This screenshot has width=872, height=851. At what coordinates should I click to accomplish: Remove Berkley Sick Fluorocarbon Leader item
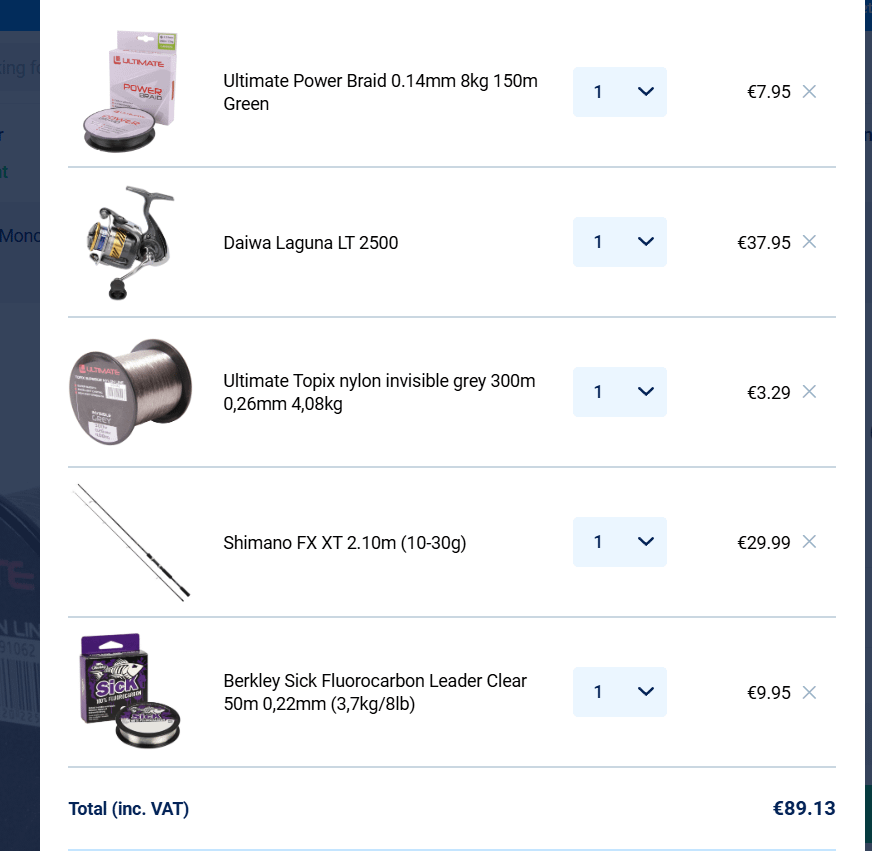click(809, 692)
